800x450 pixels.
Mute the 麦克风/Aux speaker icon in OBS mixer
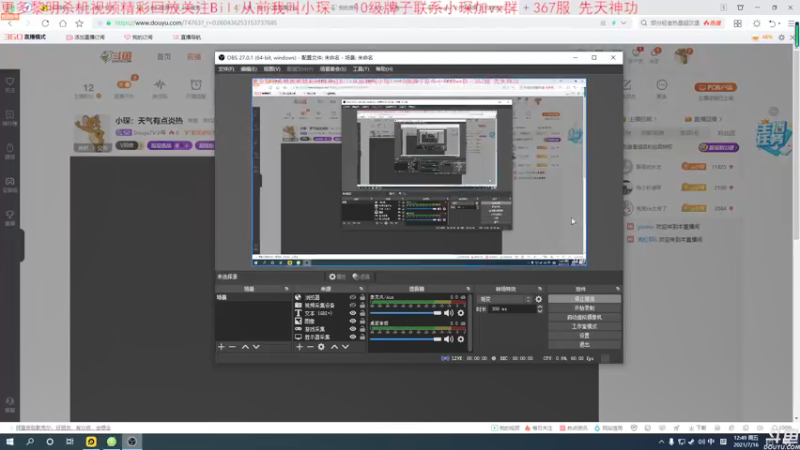(448, 313)
